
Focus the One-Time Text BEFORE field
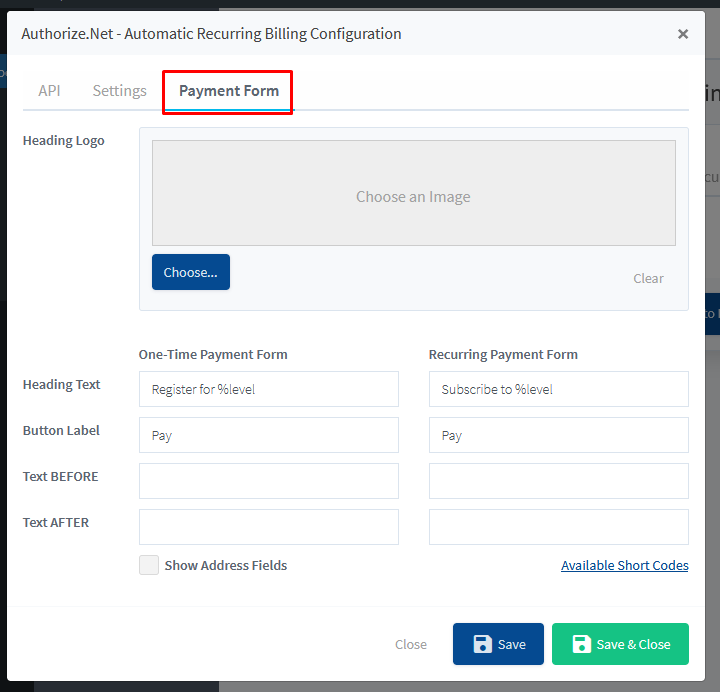coord(269,481)
